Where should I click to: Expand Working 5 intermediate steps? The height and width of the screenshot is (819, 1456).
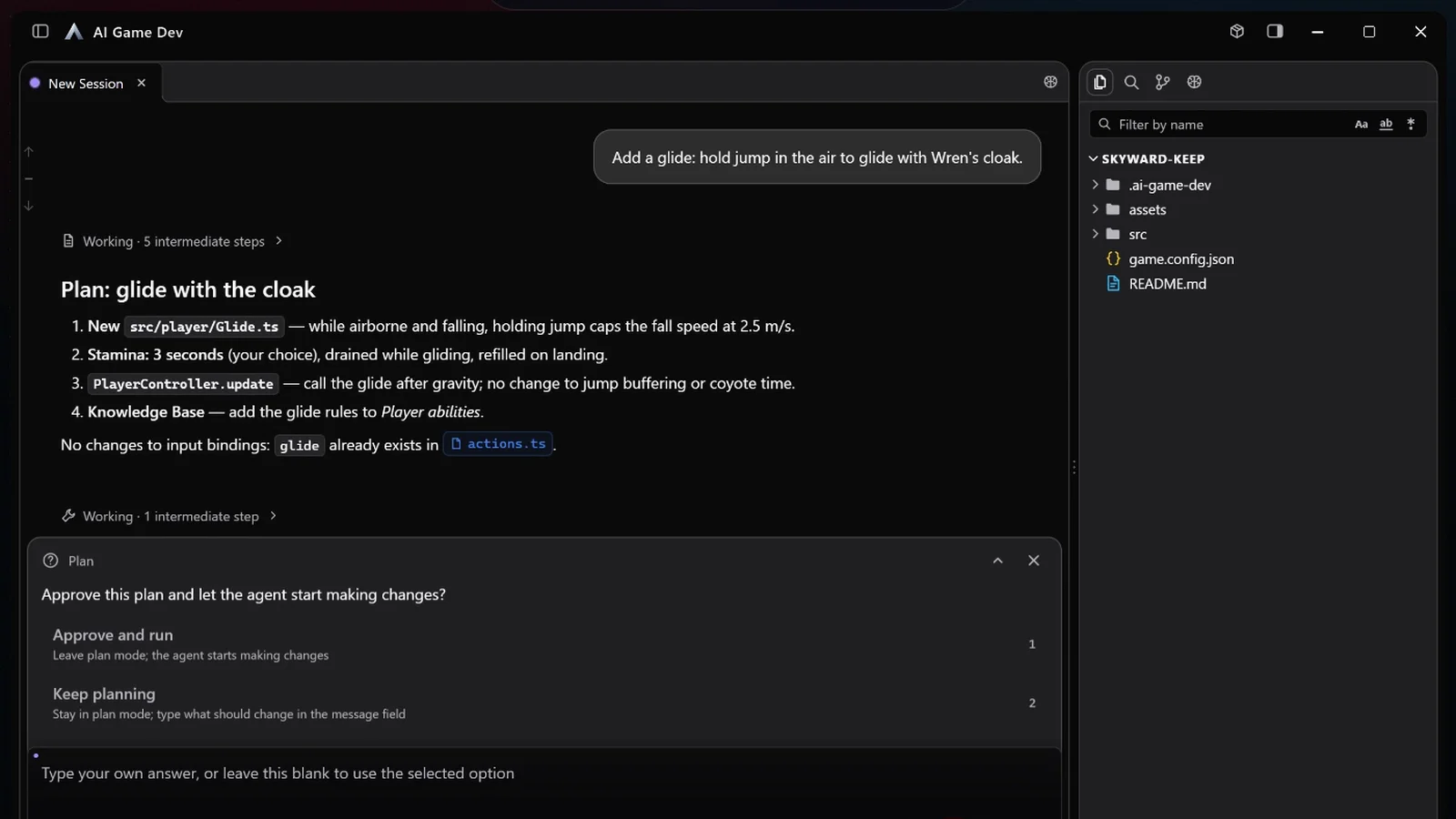[173, 241]
